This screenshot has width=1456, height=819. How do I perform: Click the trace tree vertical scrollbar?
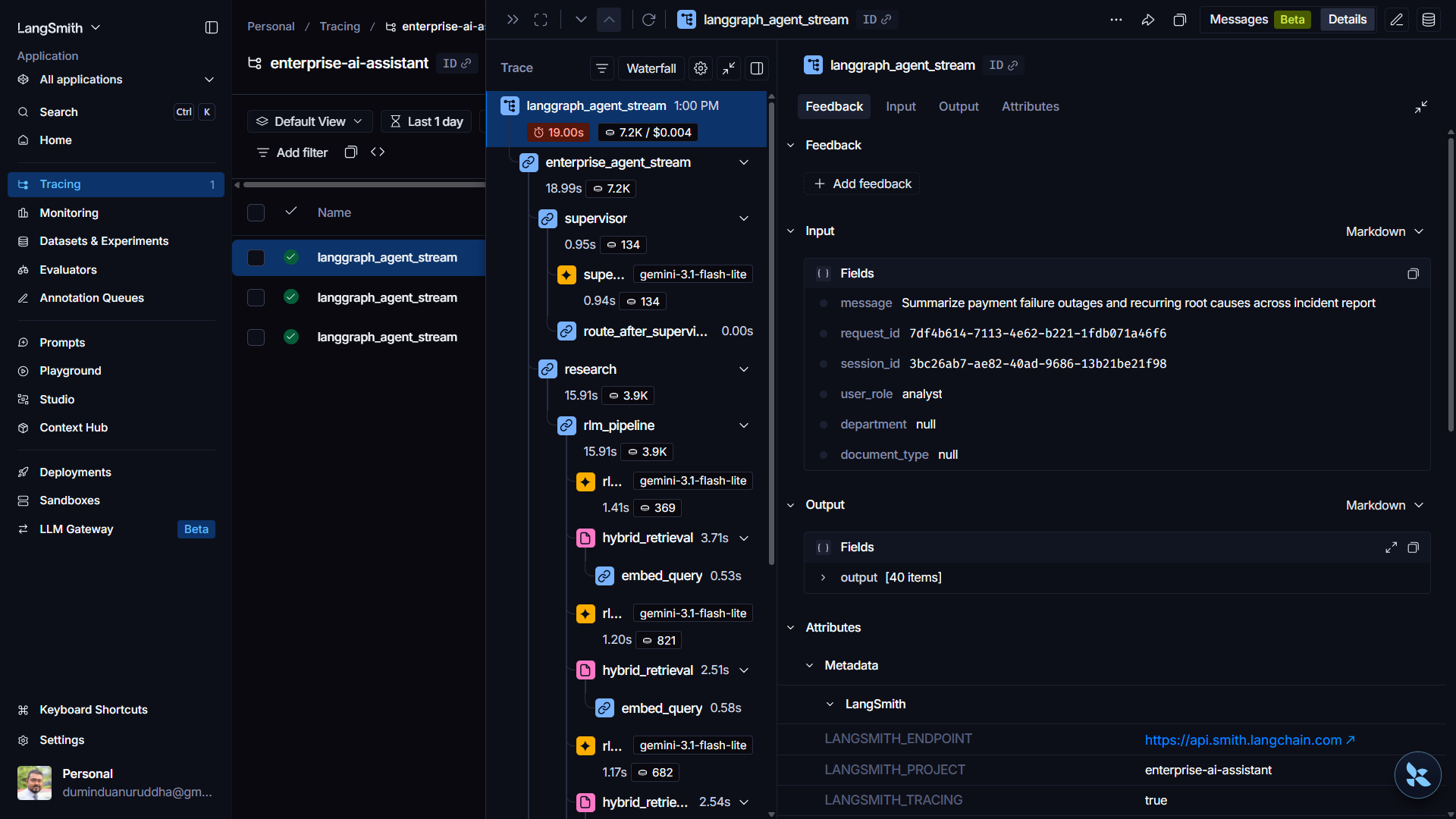coord(771,334)
